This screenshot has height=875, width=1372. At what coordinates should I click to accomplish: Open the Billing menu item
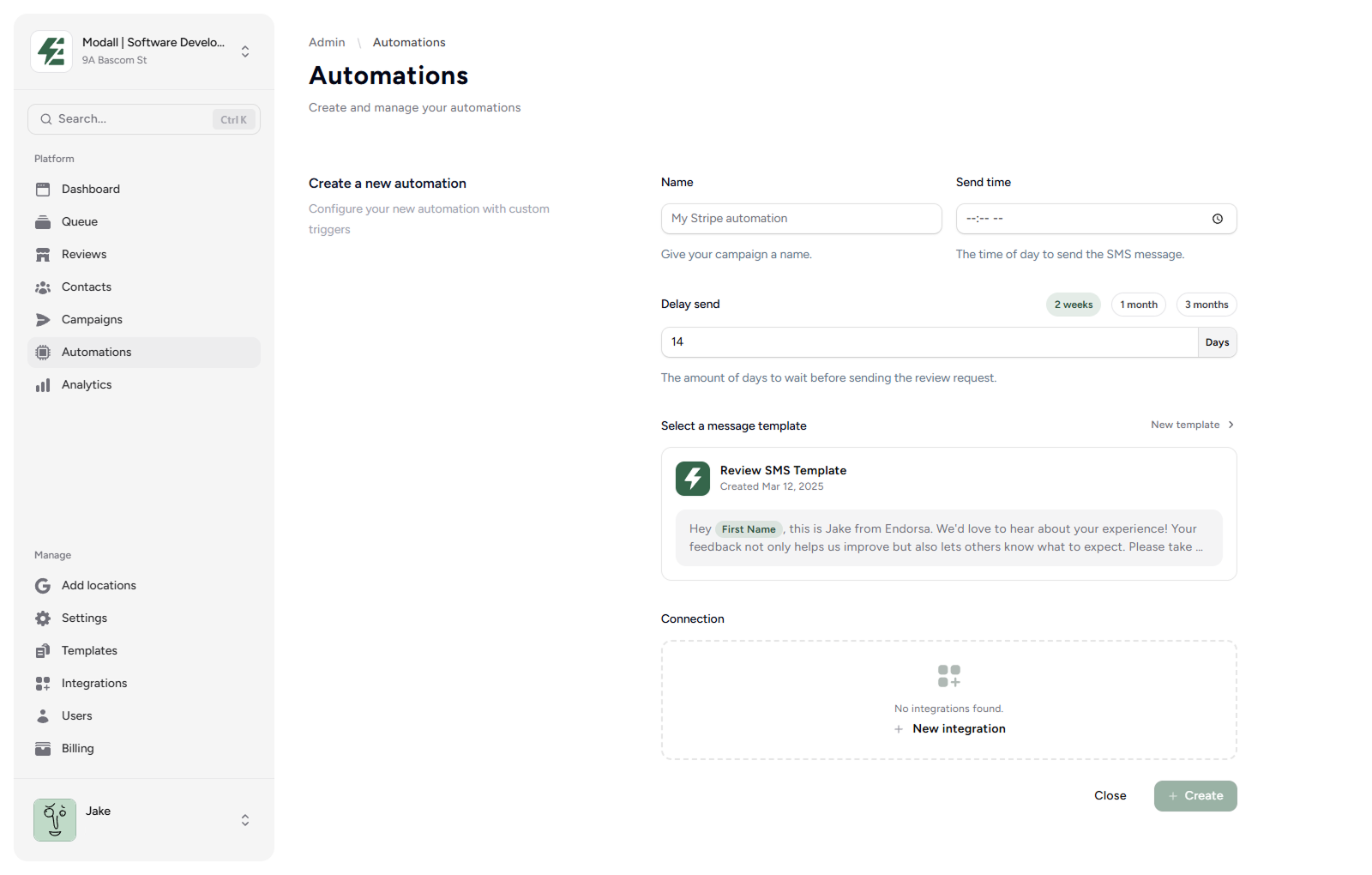click(77, 749)
